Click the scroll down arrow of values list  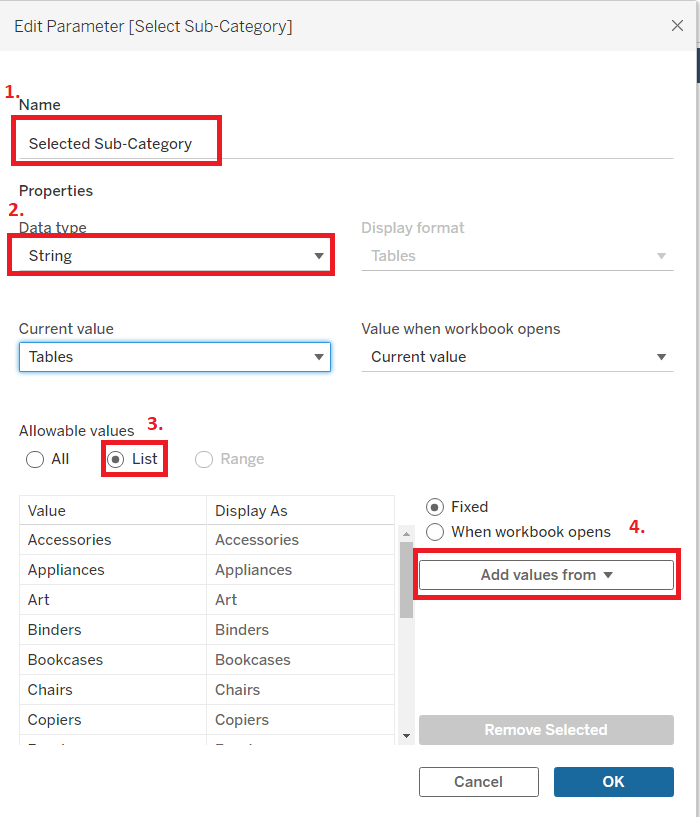coord(406,736)
